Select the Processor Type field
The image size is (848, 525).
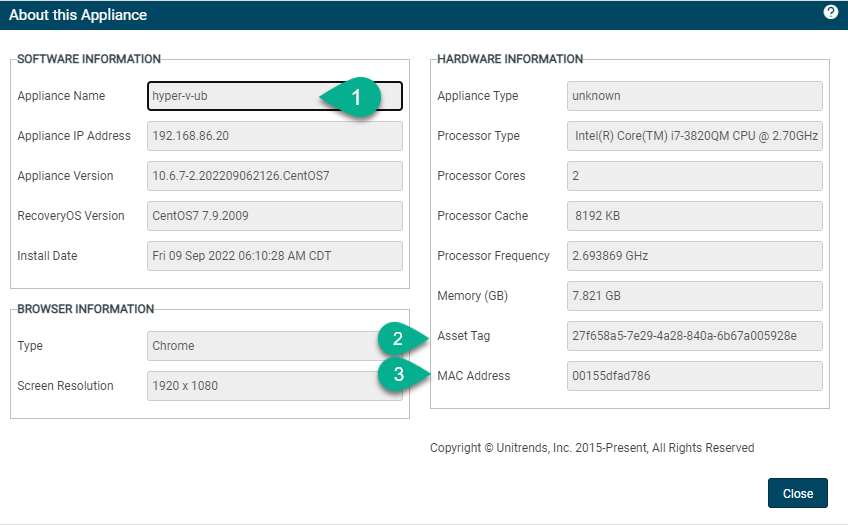click(695, 136)
